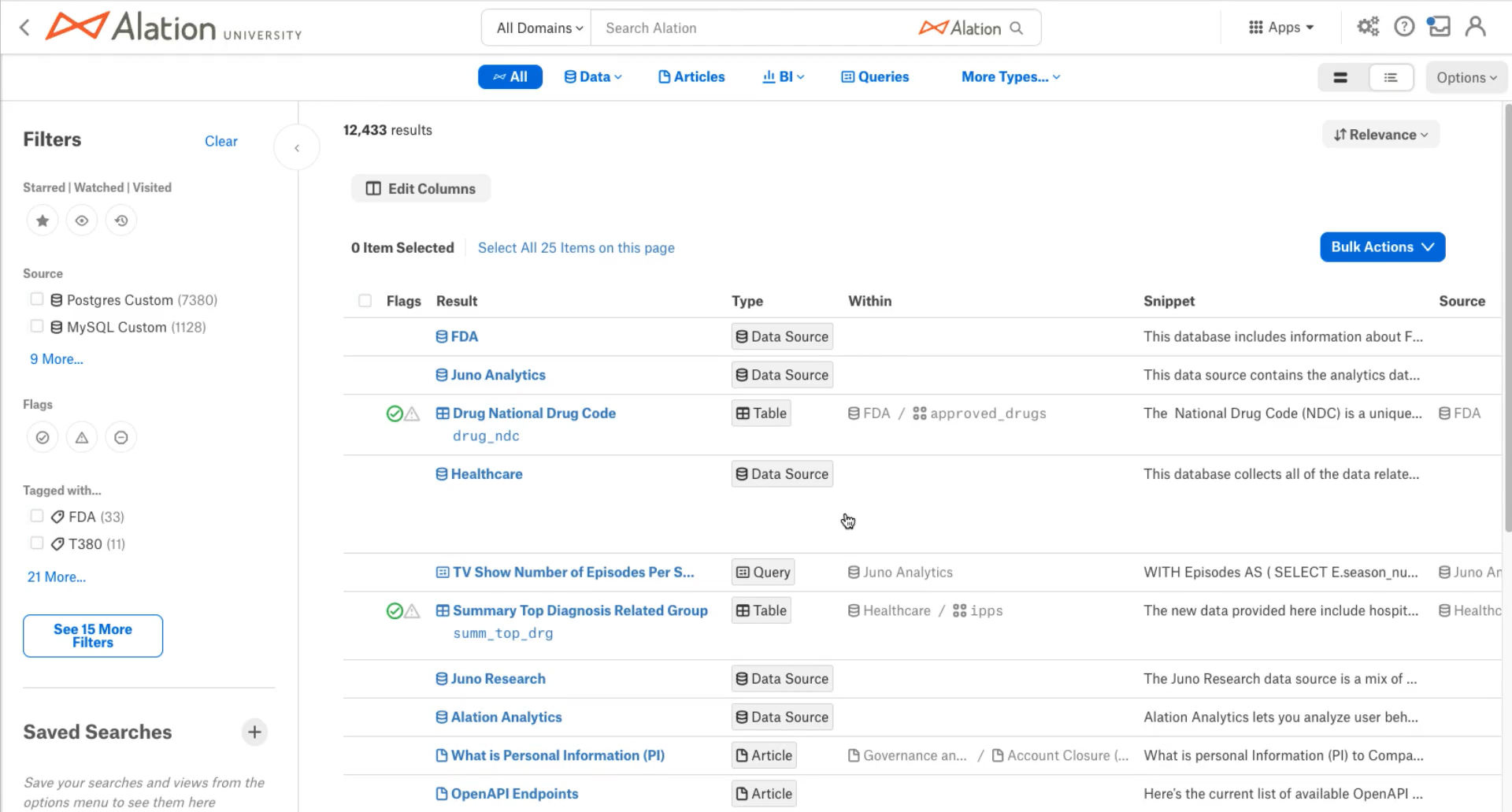The height and width of the screenshot is (812, 1512).
Task: Tick the select-all header checkbox
Action: click(x=365, y=301)
